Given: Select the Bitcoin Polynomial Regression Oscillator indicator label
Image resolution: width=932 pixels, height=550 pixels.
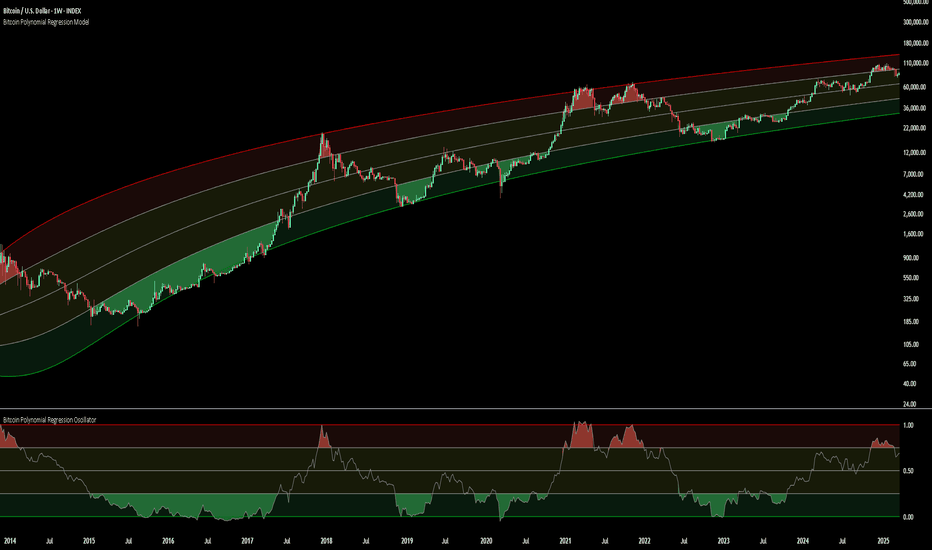Looking at the screenshot, I should click(x=49, y=420).
